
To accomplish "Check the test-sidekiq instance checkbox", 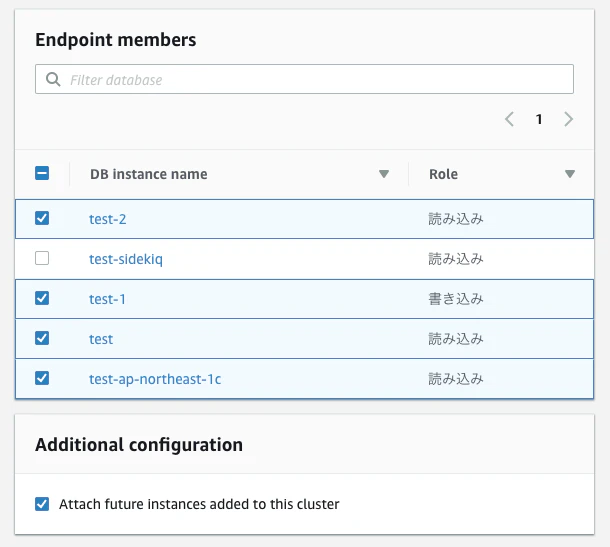I will tap(42, 258).
